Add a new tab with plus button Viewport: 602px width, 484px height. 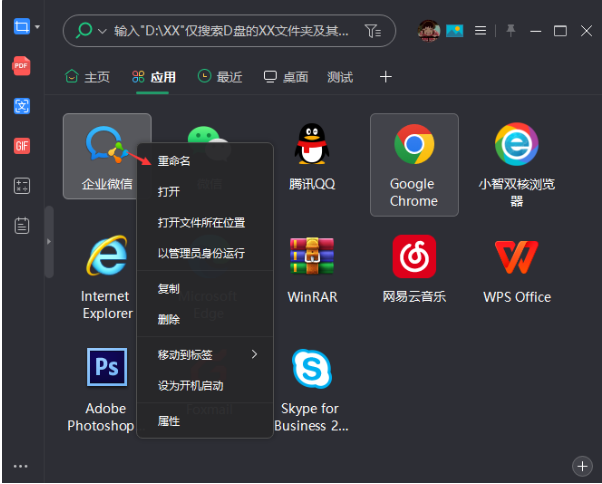click(386, 77)
